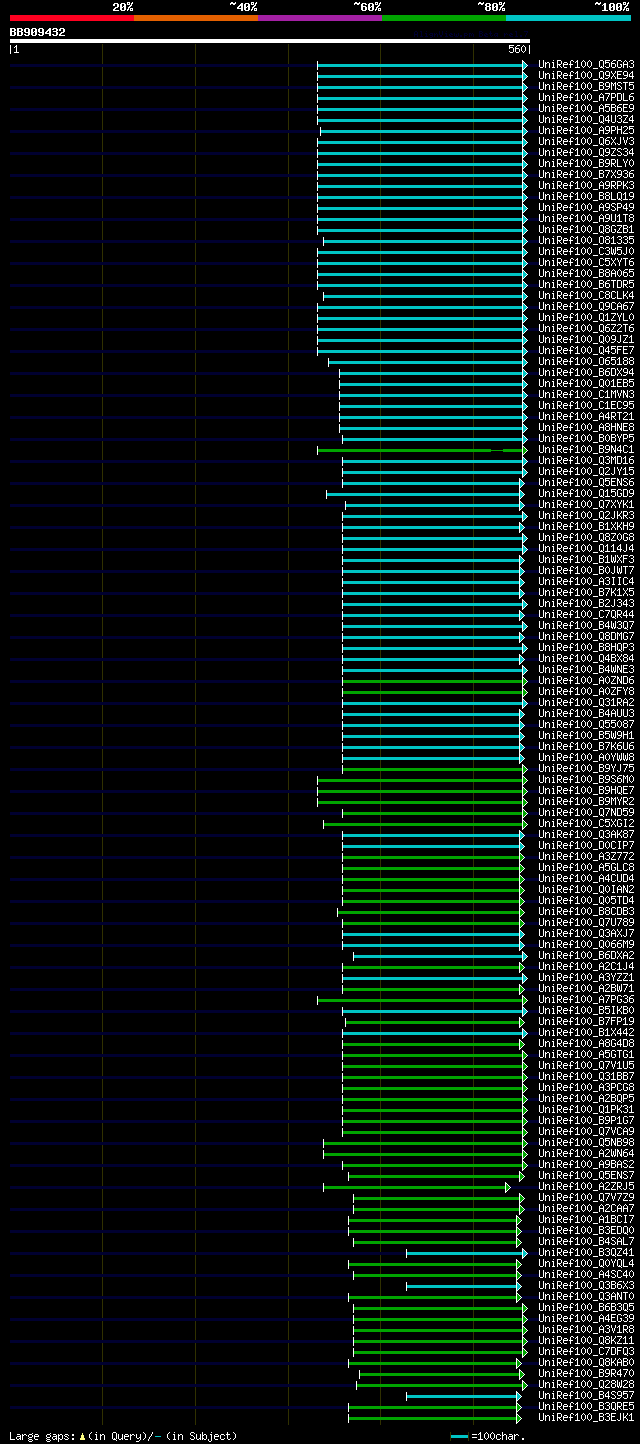Viewport: 640px width, 1444px height.
Task: Choose hit label UniRef100_Q3B6X3
Action: (586, 1286)
